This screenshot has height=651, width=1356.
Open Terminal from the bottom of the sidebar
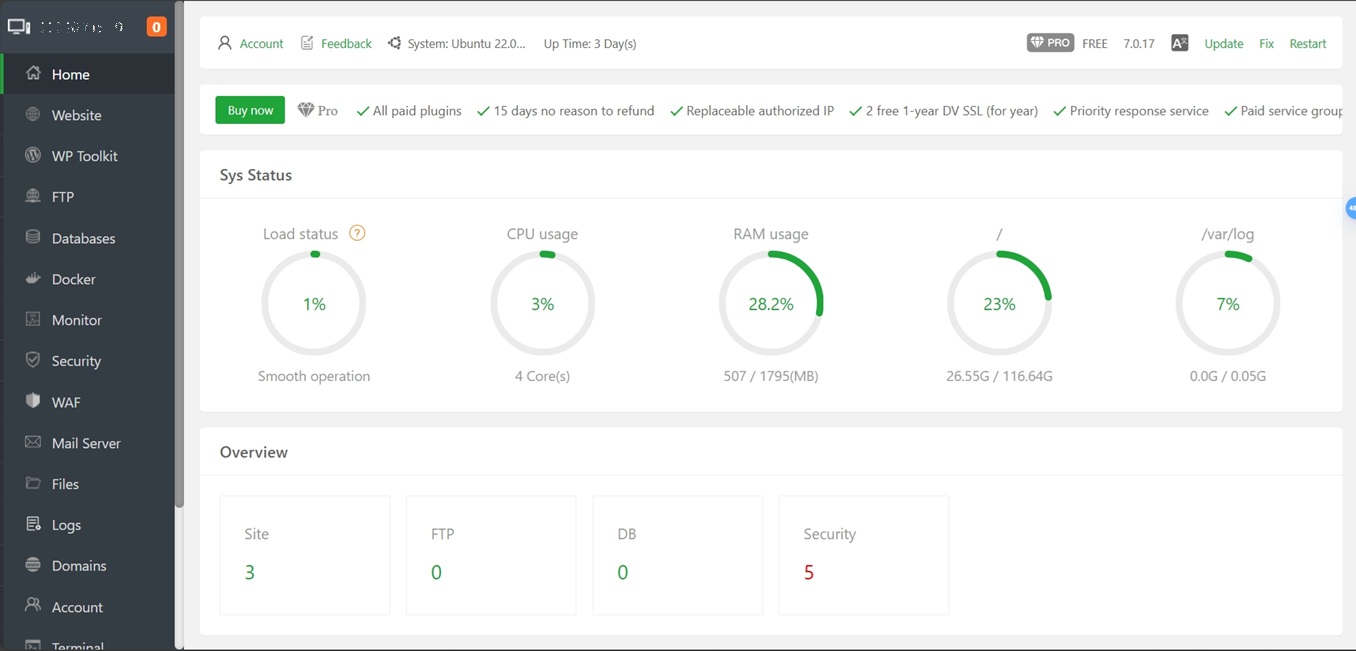coord(77,645)
